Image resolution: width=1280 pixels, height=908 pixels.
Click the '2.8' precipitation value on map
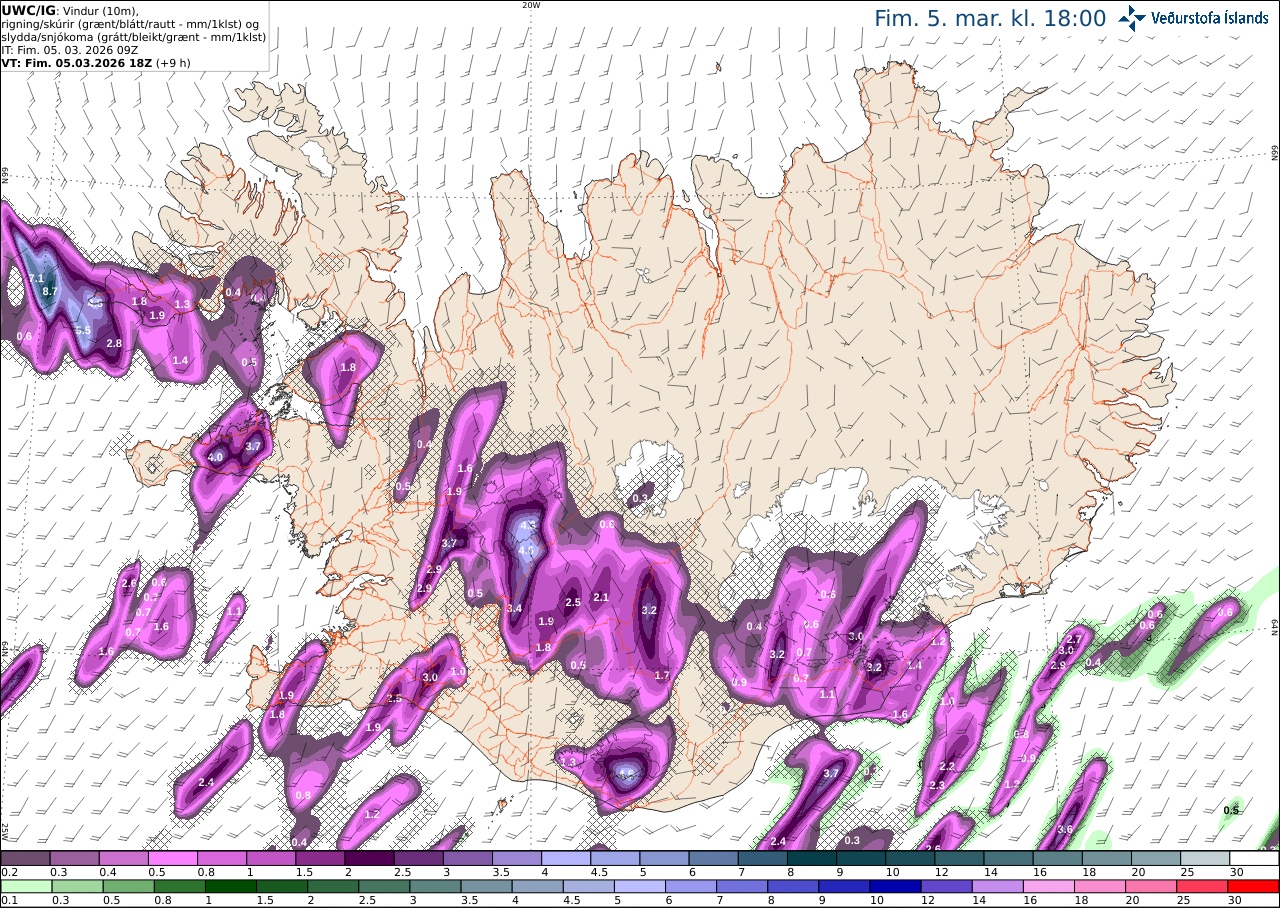tap(114, 343)
